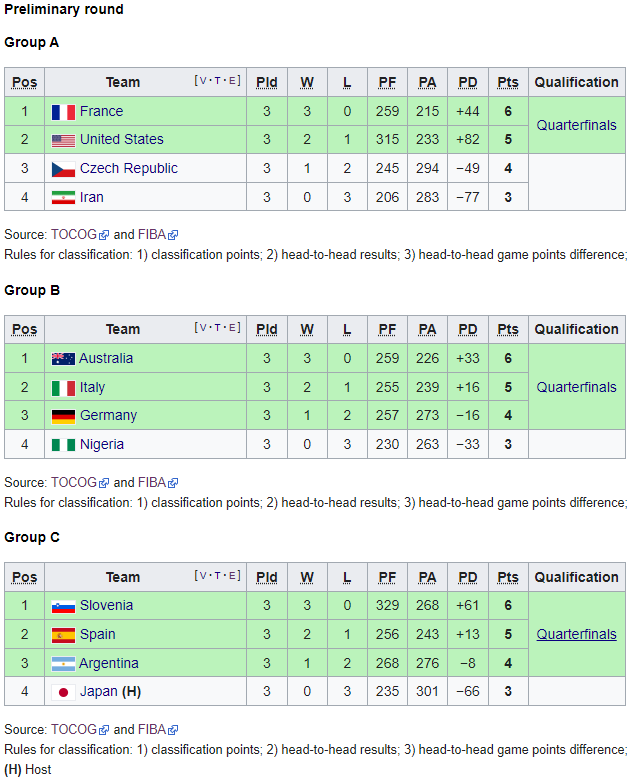Click the Slovenia flag icon

pos(63,606)
